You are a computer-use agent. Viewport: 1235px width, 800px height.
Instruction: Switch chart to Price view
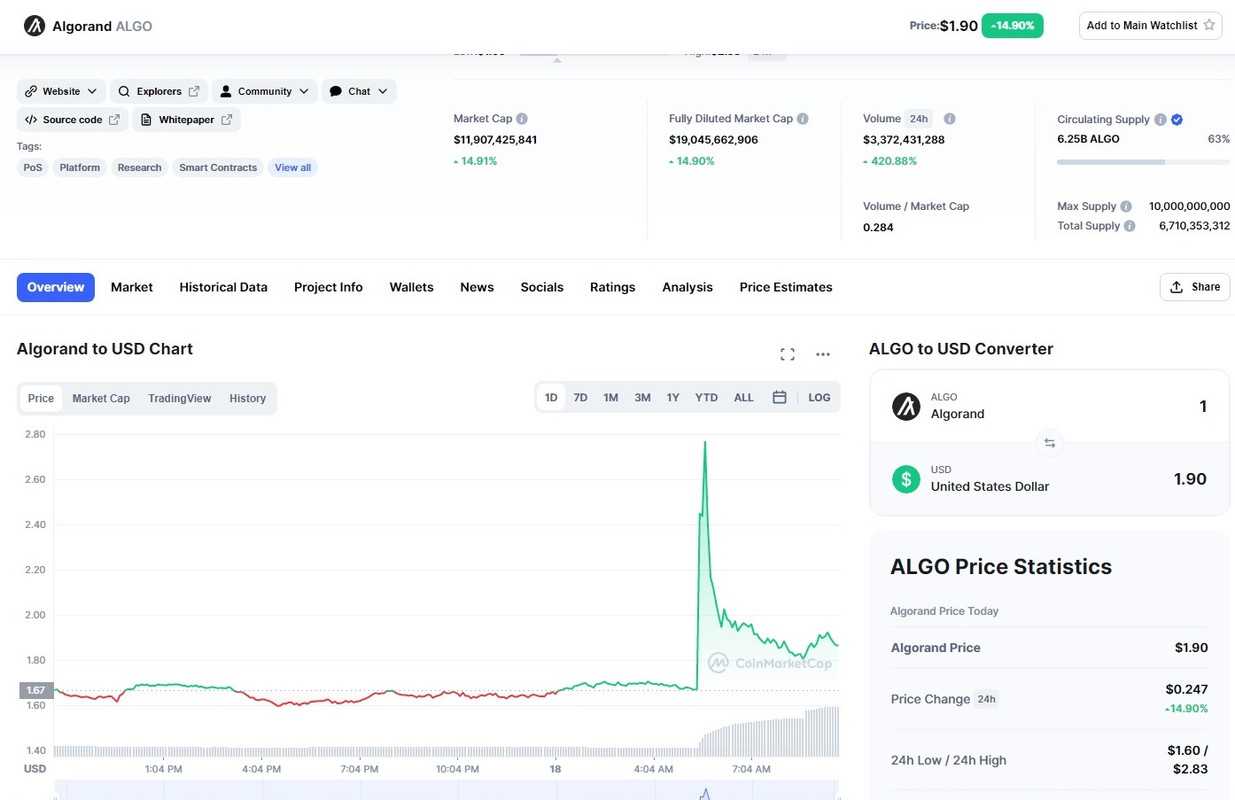click(41, 398)
